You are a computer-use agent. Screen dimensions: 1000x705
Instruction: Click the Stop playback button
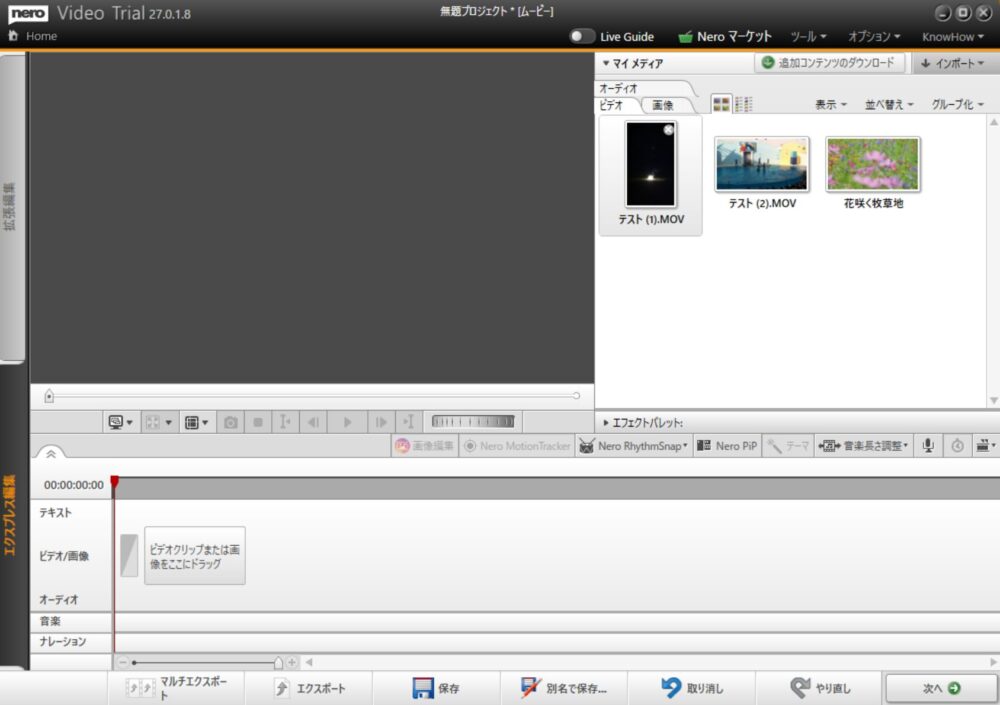pos(258,422)
